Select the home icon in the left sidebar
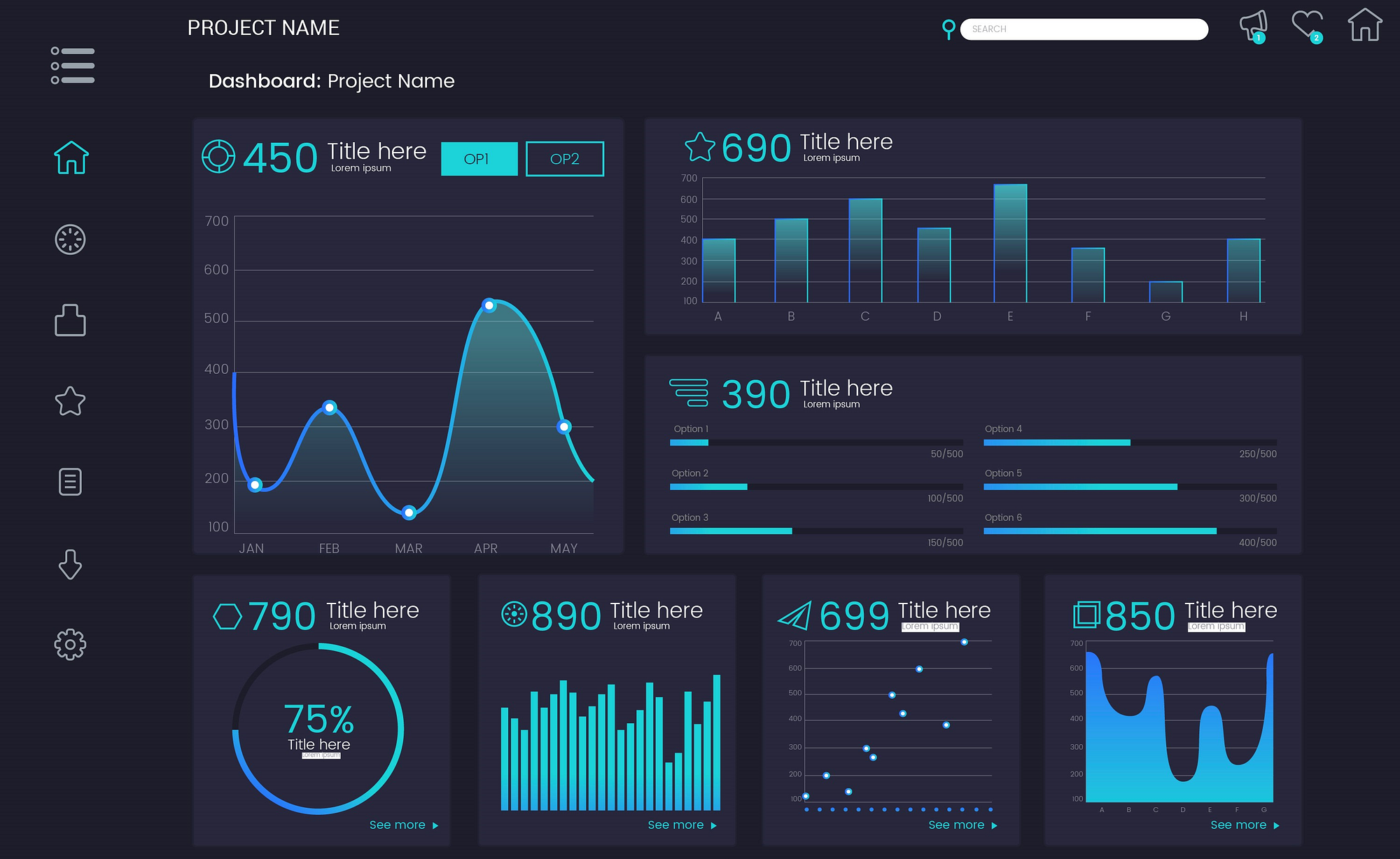1400x859 pixels. [x=70, y=158]
